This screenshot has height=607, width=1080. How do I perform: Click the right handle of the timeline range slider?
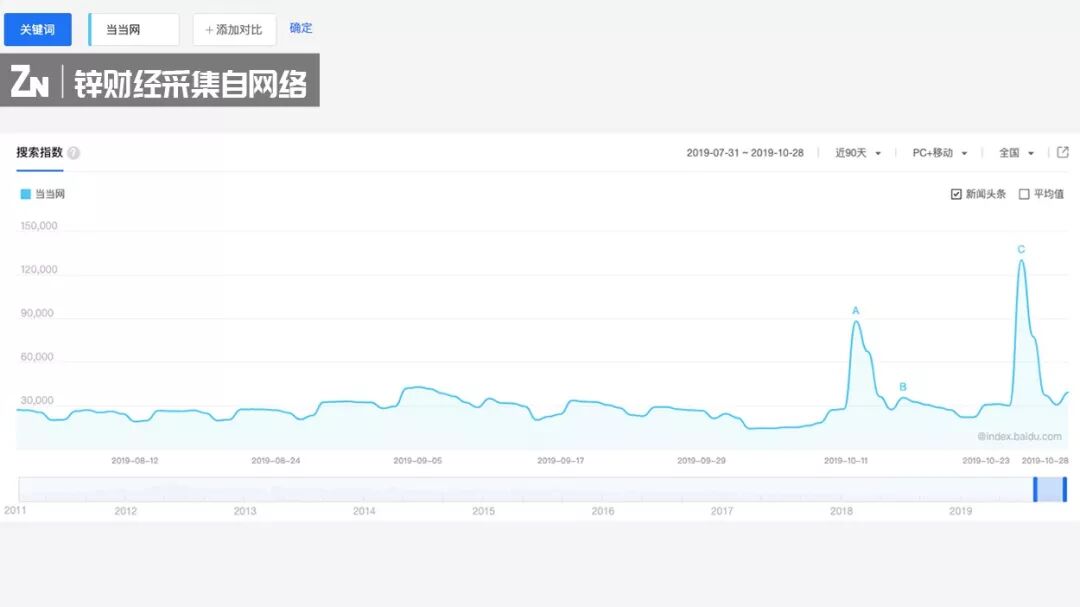click(x=1064, y=489)
